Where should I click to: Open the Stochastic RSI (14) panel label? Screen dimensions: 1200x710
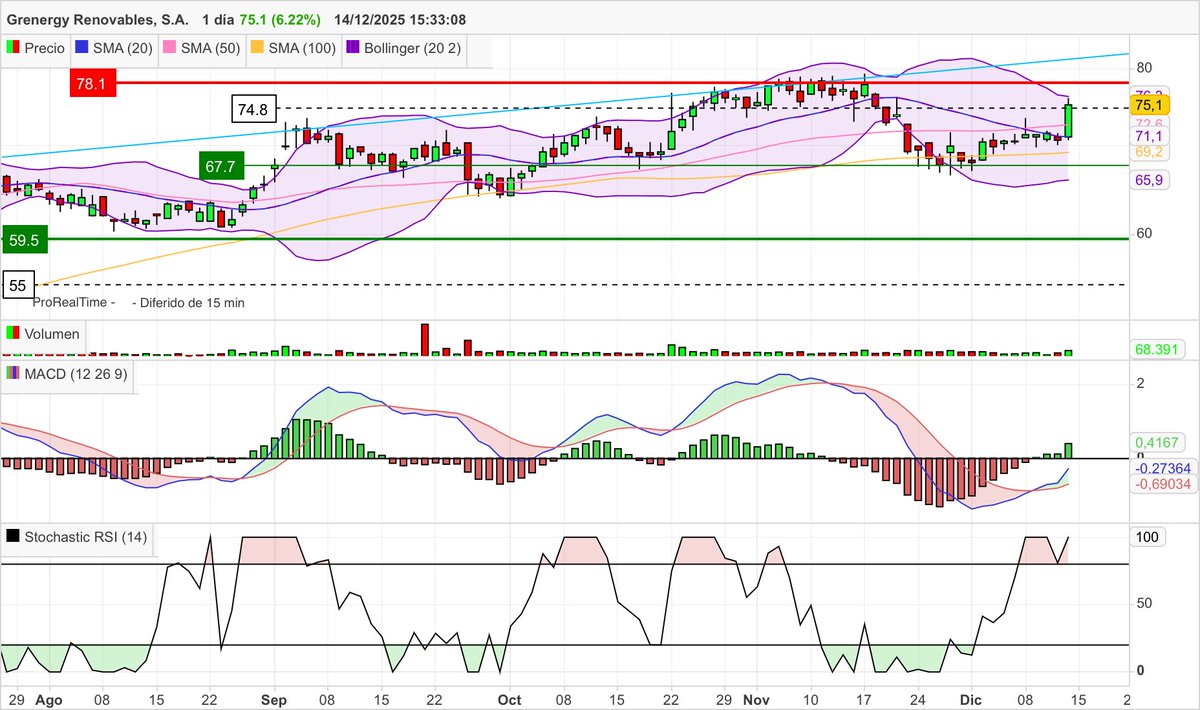coord(86,537)
